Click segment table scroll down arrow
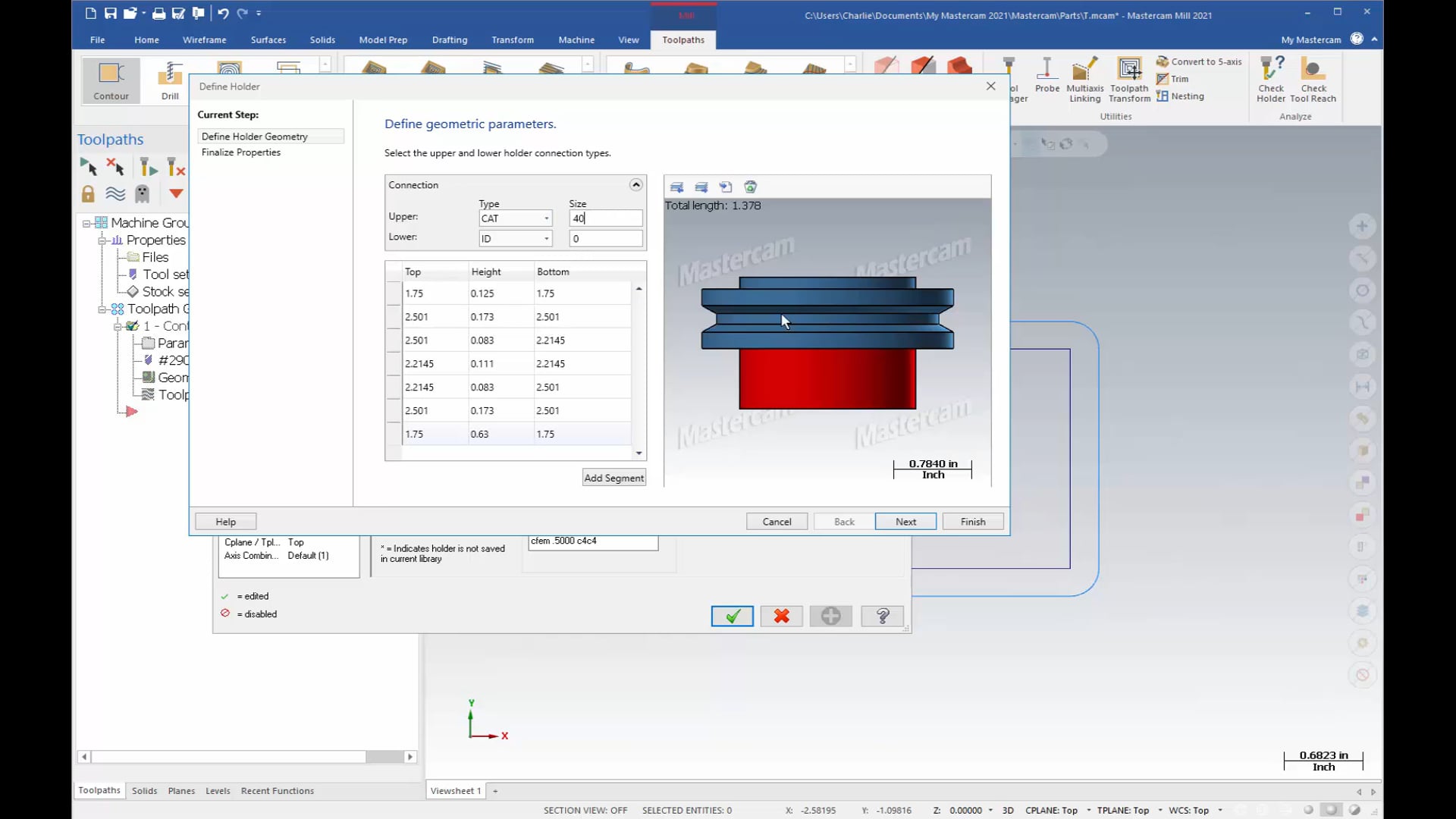 click(639, 453)
